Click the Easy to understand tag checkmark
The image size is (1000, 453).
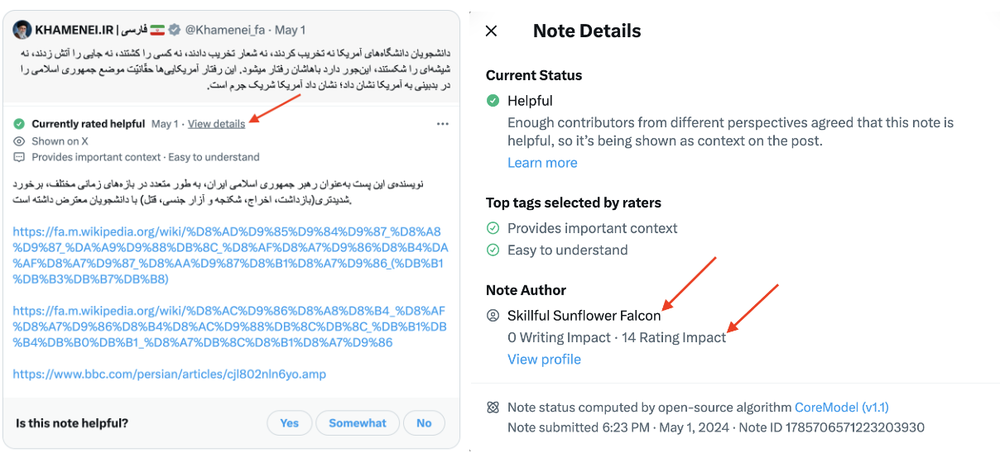492,250
